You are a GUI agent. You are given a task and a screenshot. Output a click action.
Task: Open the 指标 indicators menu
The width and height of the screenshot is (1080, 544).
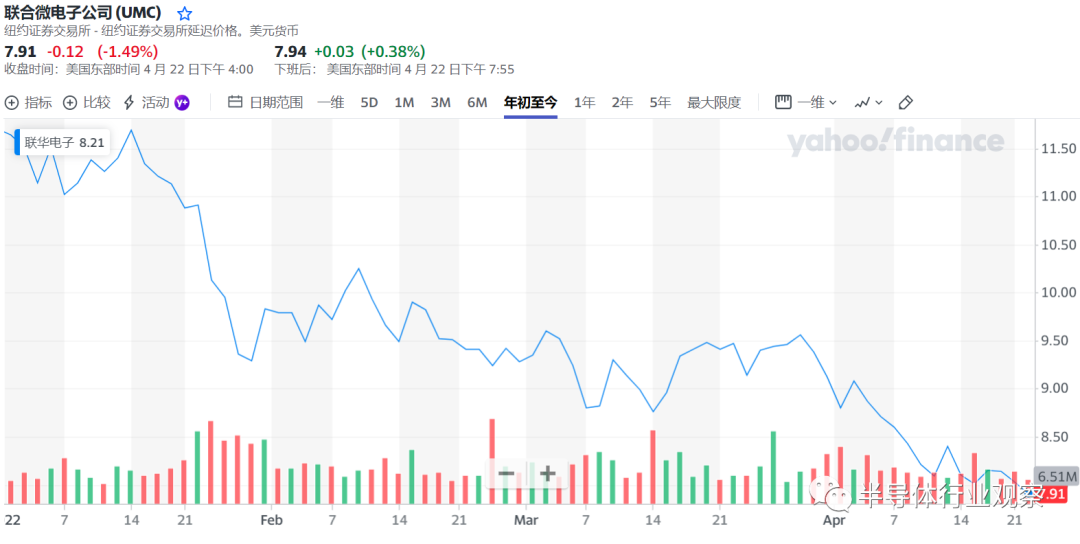pos(28,103)
